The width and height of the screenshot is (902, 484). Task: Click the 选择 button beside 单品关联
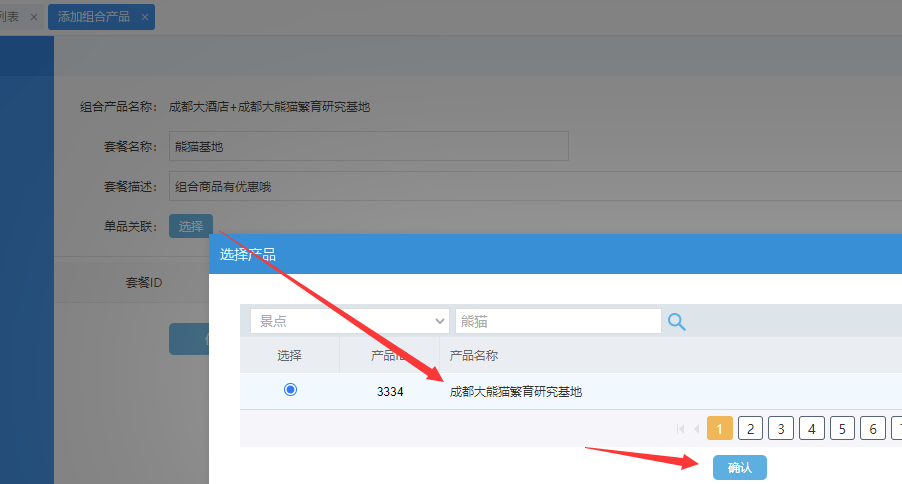190,226
